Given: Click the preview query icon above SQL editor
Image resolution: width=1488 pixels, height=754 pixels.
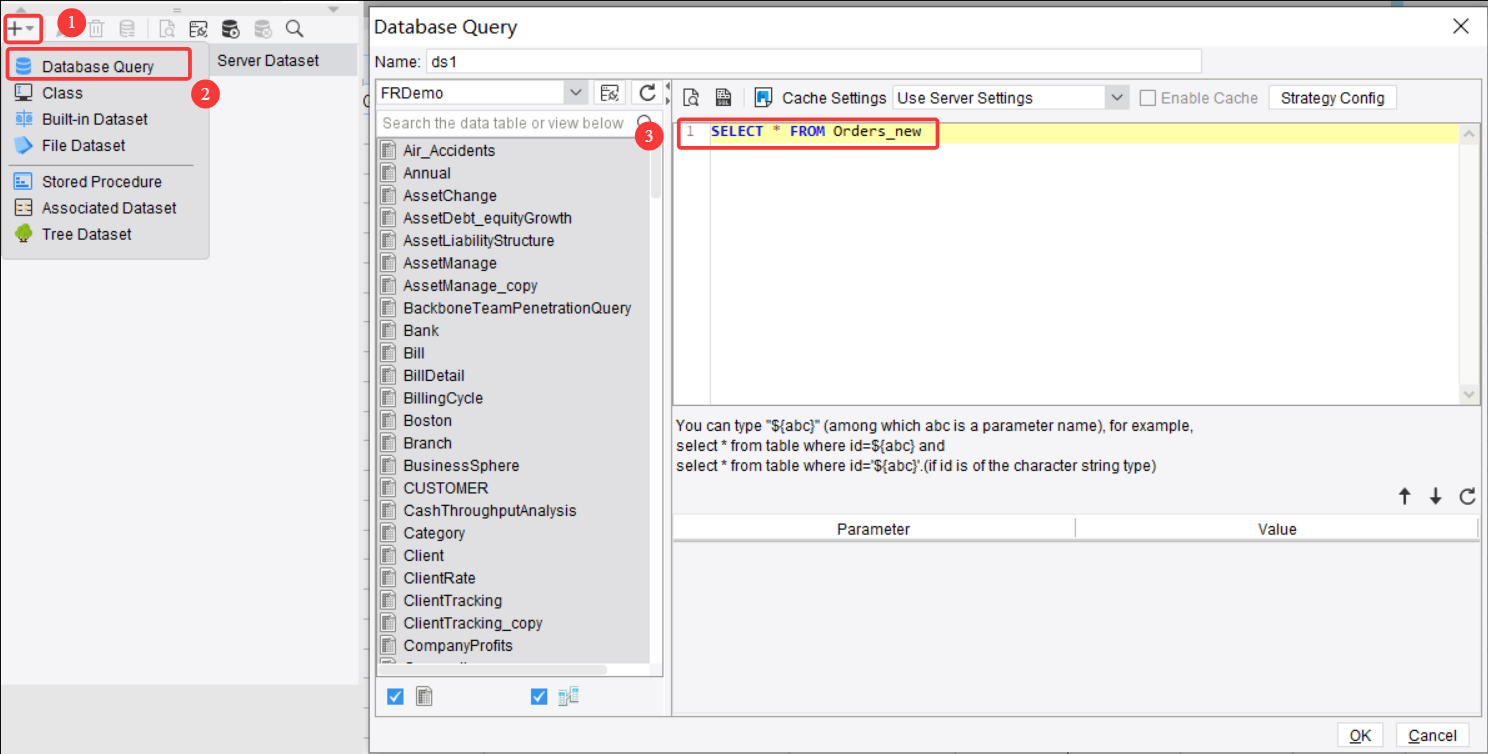Looking at the screenshot, I should 690,98.
